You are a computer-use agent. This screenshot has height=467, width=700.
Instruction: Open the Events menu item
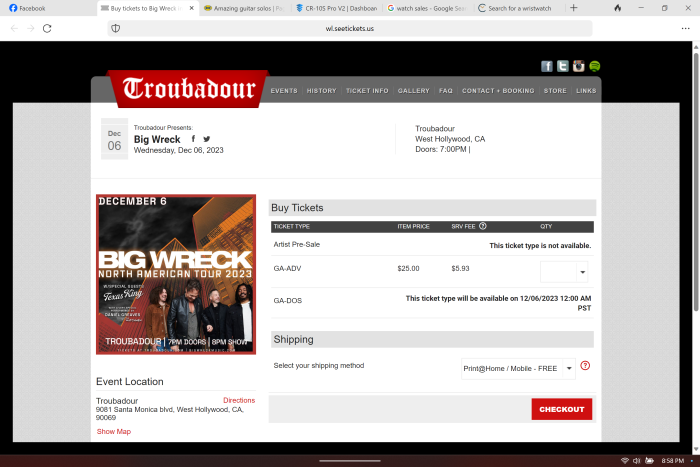284,91
